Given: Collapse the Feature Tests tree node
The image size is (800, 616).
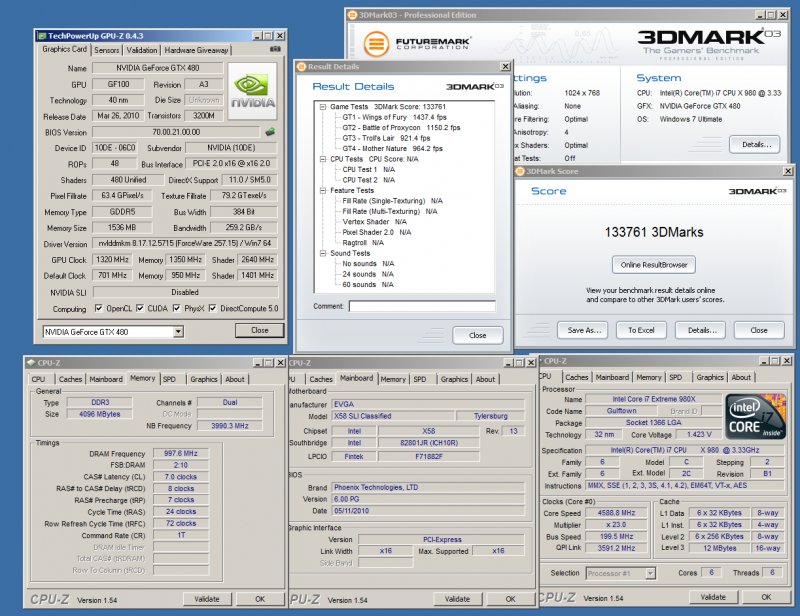Looking at the screenshot, I should (x=323, y=190).
